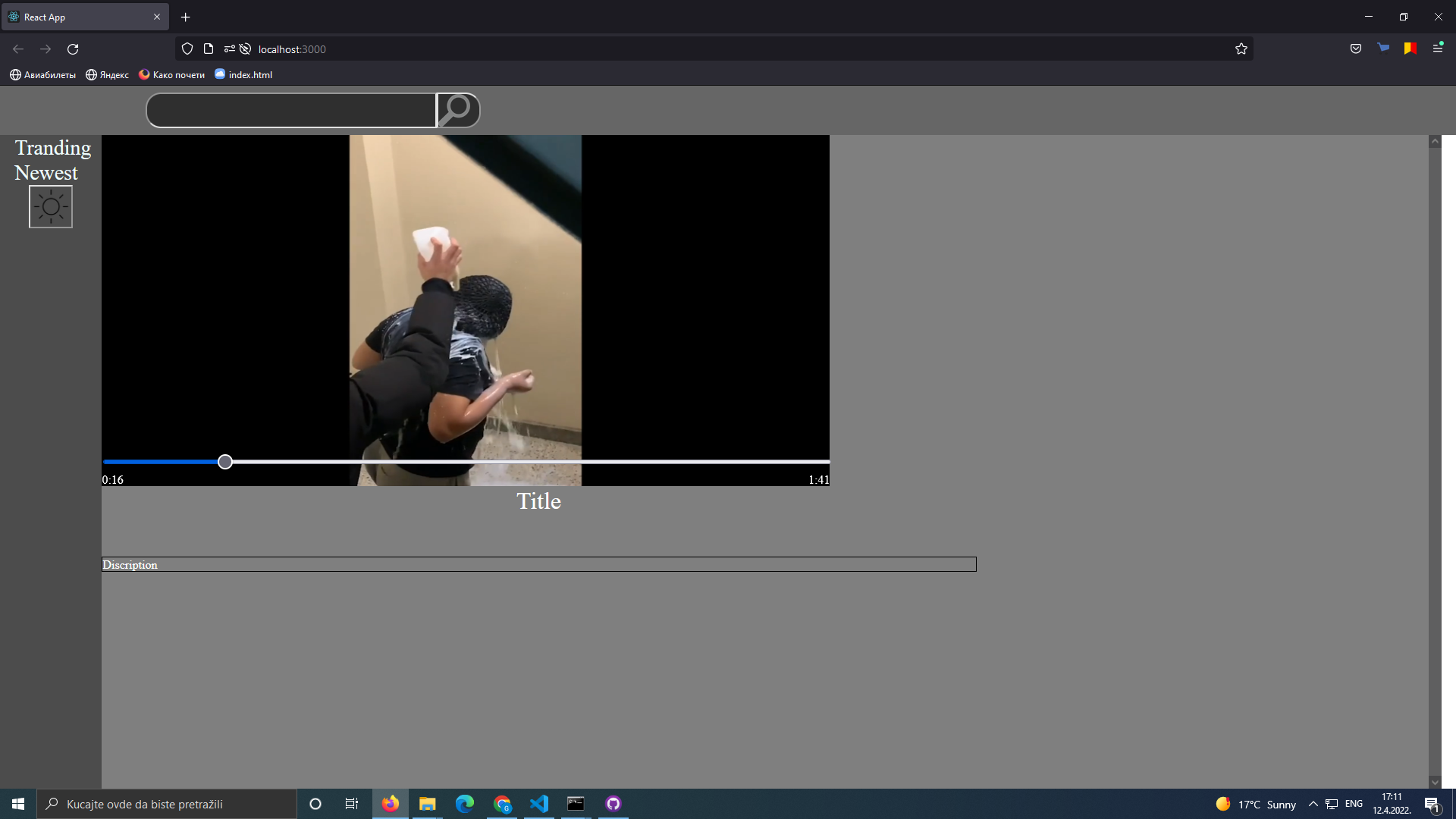Save to Pocket icon

(1356, 49)
